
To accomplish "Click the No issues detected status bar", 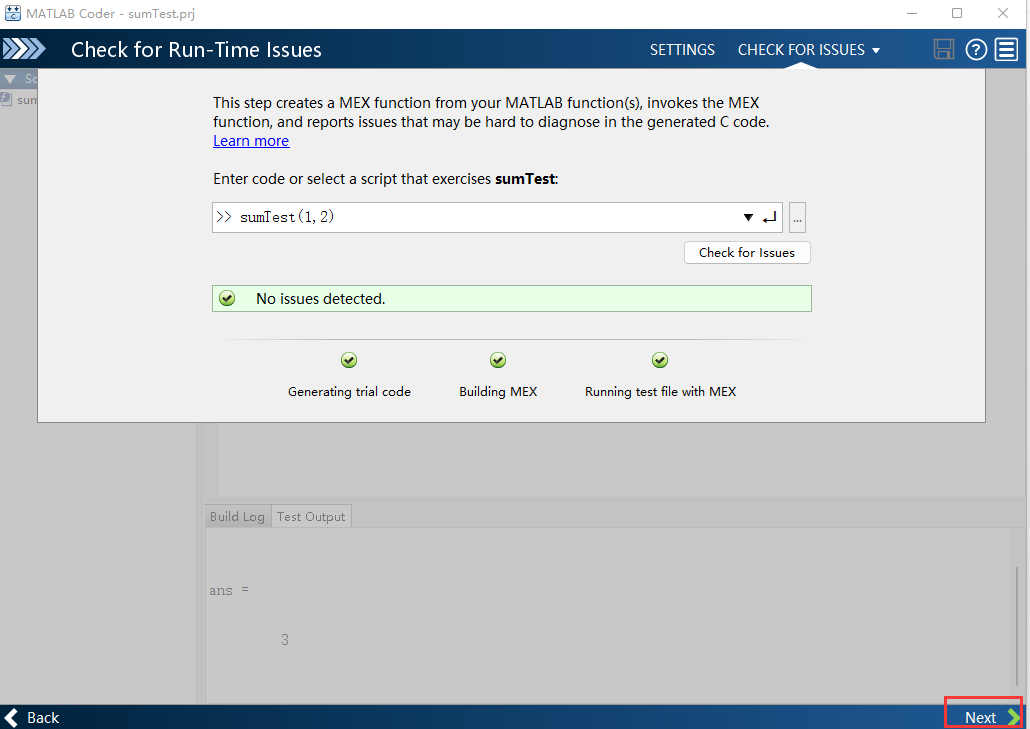I will [512, 299].
